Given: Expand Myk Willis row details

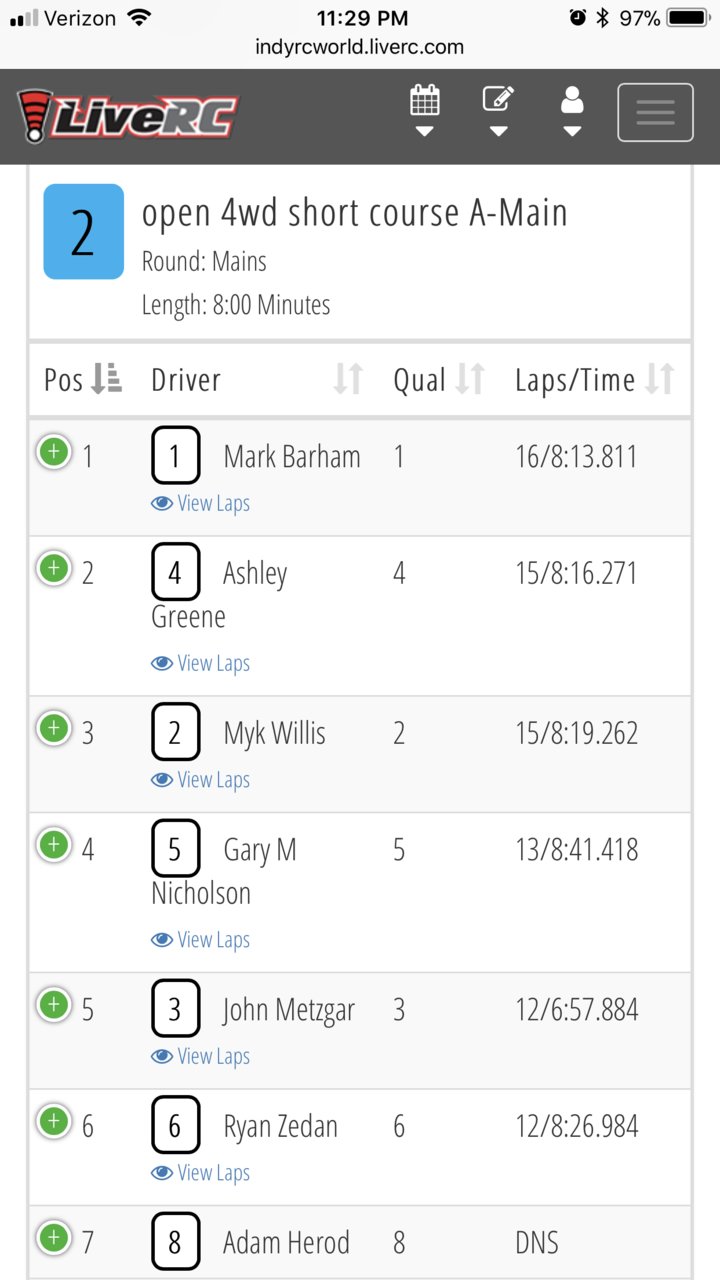Looking at the screenshot, I should (x=54, y=728).
